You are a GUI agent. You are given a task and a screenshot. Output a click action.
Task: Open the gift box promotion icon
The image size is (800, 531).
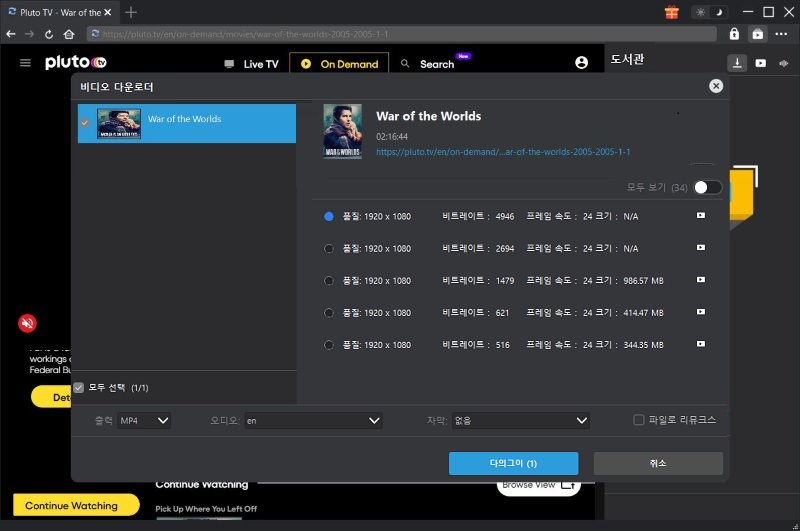[671, 12]
